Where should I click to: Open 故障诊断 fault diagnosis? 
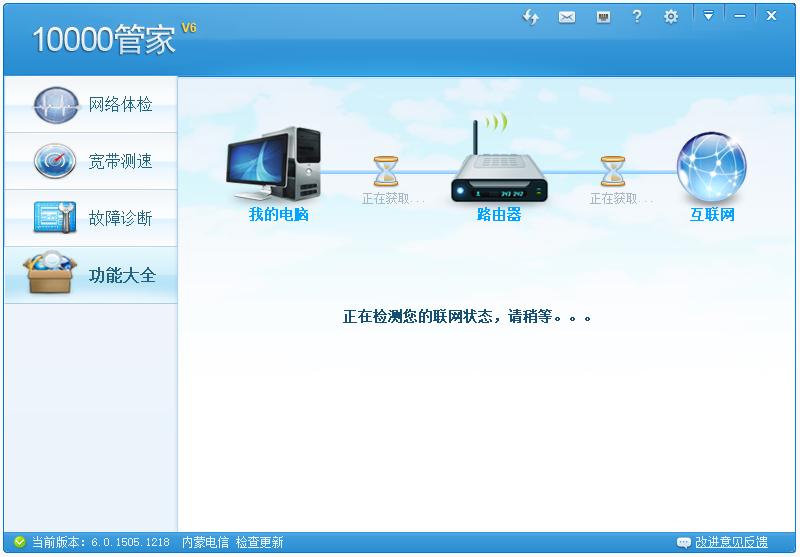[x=91, y=218]
